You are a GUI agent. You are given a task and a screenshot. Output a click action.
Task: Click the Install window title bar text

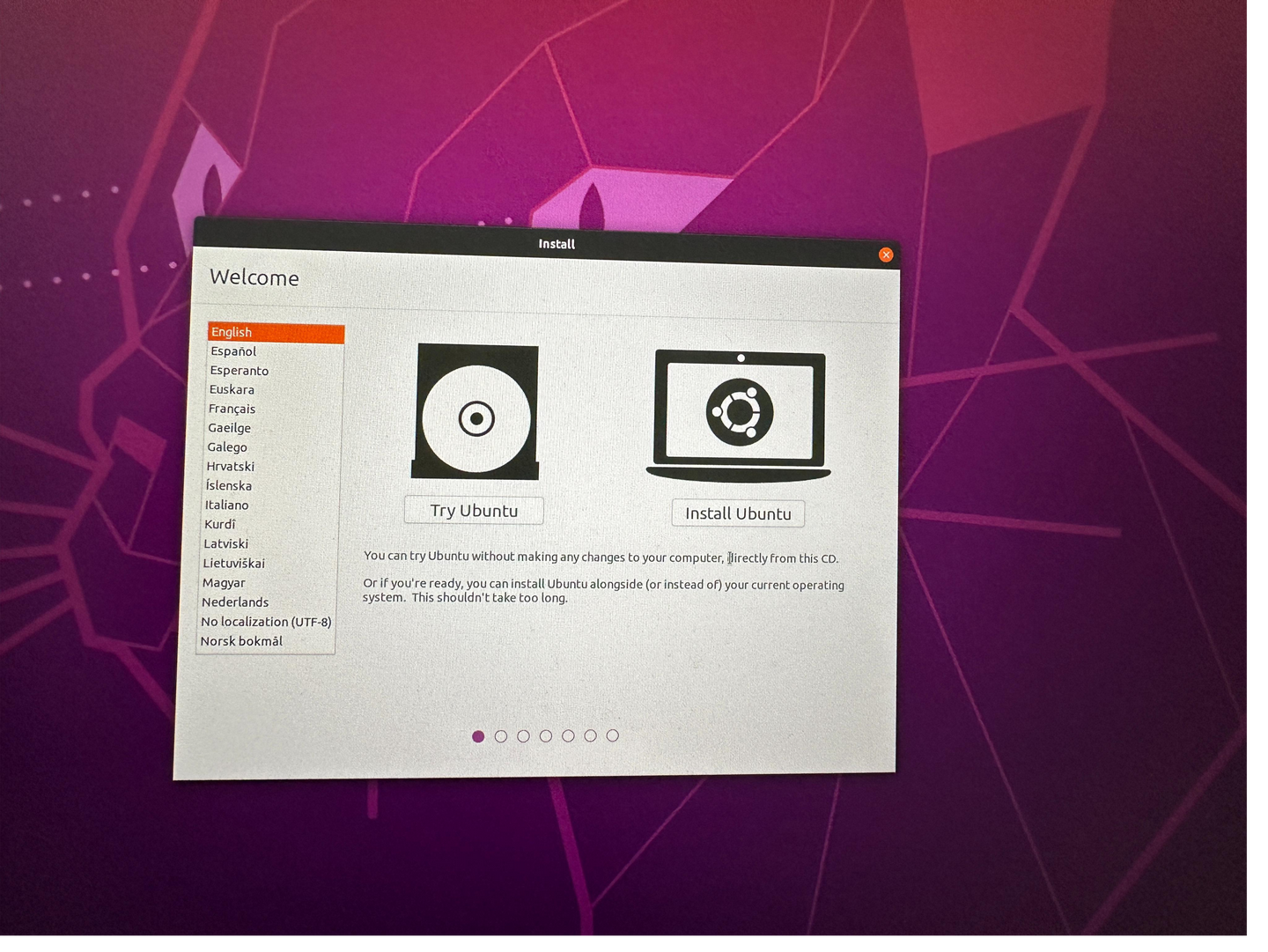pyautogui.click(x=557, y=244)
